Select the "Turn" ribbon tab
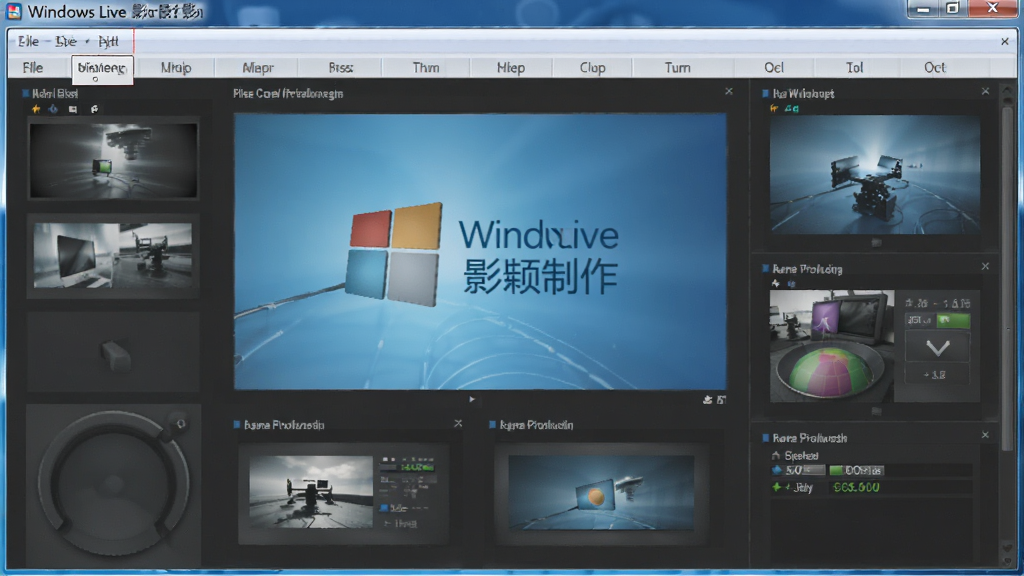The width and height of the screenshot is (1024, 576). point(677,67)
